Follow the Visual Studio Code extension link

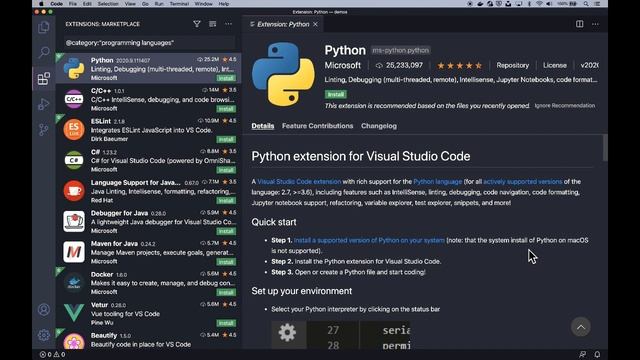(x=299, y=182)
